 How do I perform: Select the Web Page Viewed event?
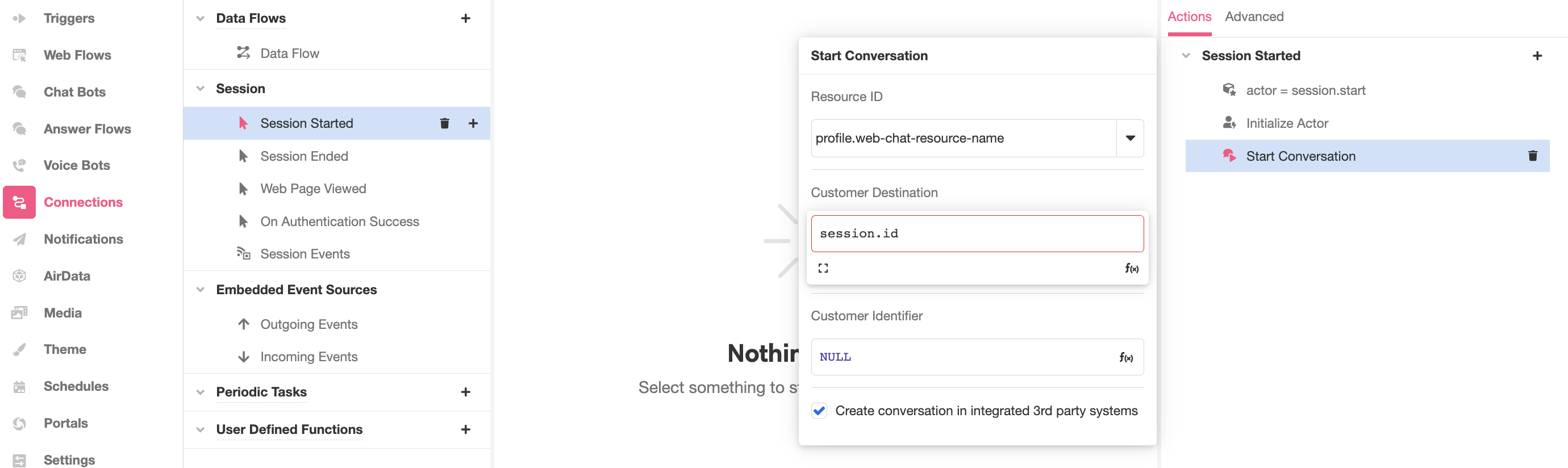[x=313, y=189]
